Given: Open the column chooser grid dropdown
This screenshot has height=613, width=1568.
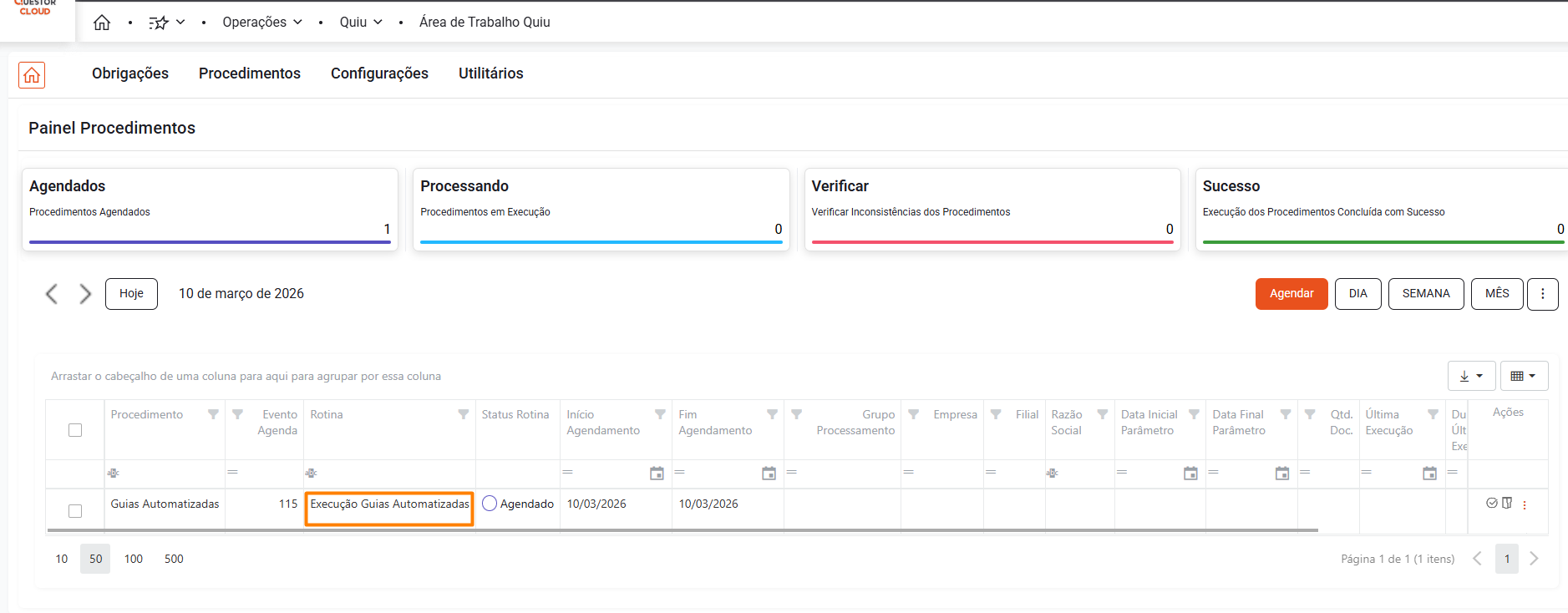Looking at the screenshot, I should pyautogui.click(x=1524, y=376).
